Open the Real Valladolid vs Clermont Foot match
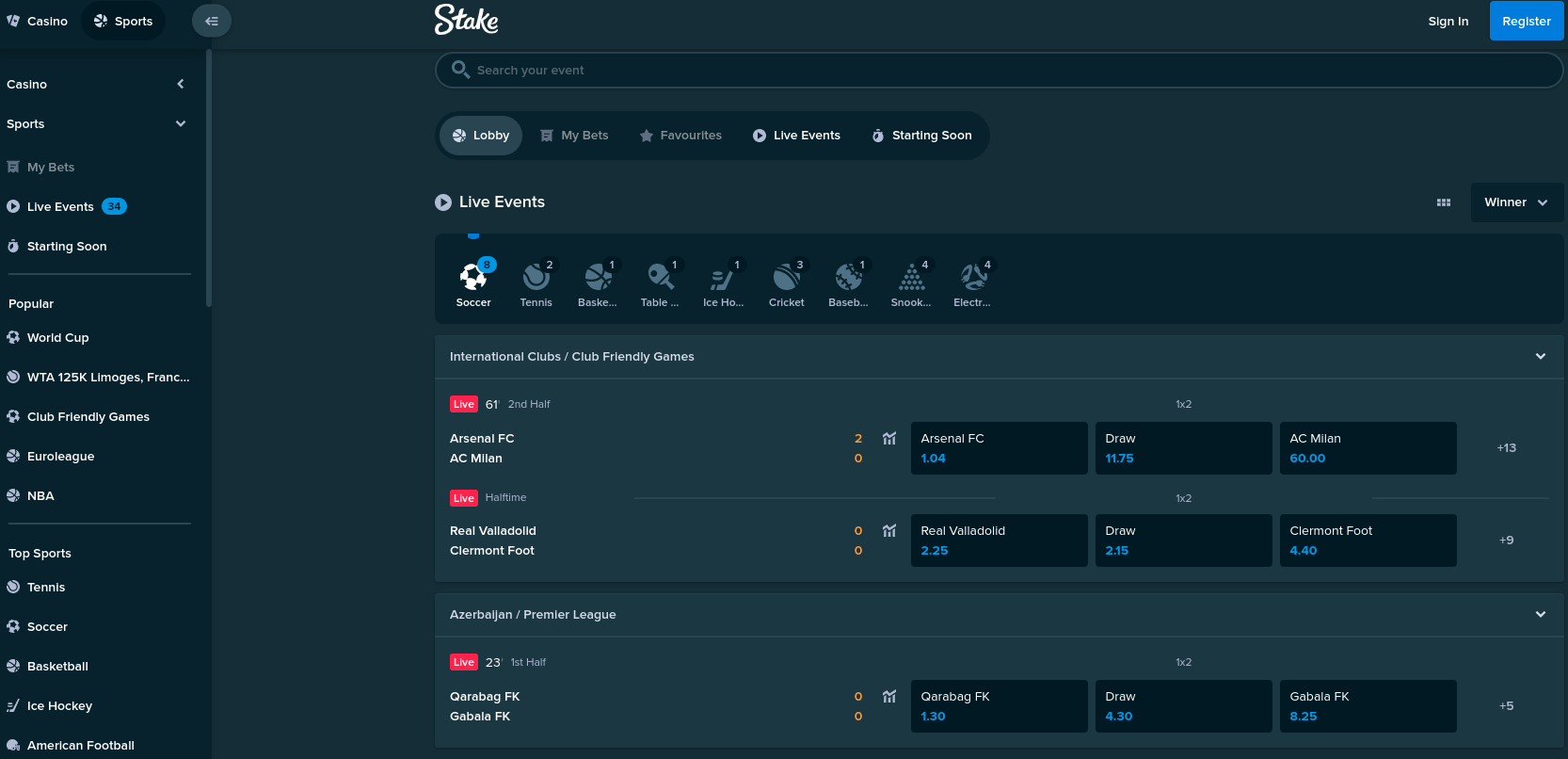Image resolution: width=1568 pixels, height=759 pixels. (493, 541)
